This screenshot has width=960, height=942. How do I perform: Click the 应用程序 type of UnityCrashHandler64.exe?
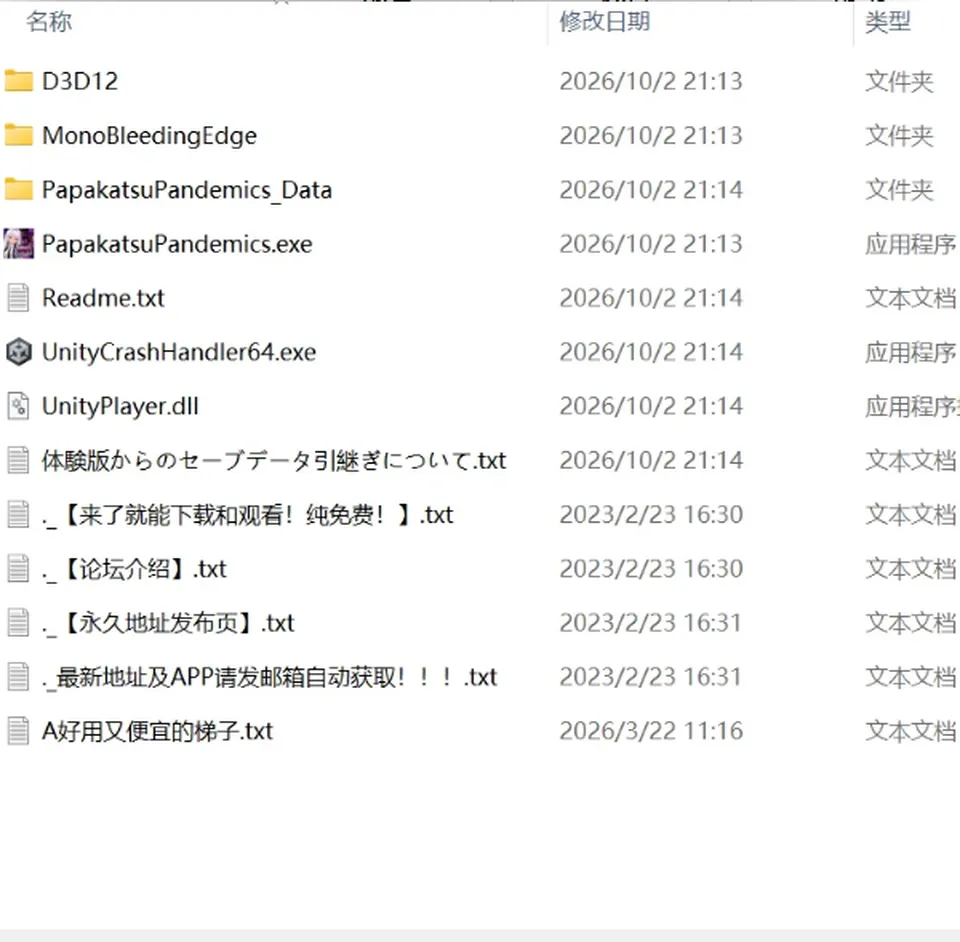(910, 353)
